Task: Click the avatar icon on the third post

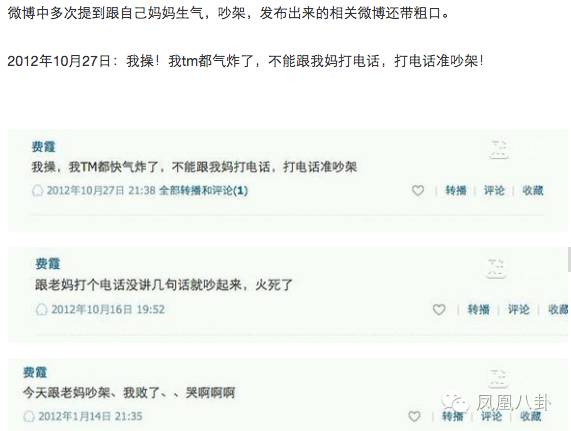Action: point(497,379)
